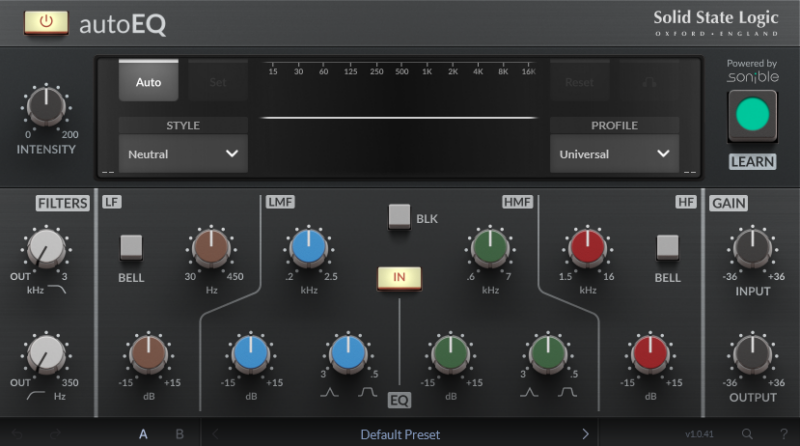Image resolution: width=800 pixels, height=446 pixels.
Task: Click the power bypass icon beside autoEQ
Action: (46, 21)
